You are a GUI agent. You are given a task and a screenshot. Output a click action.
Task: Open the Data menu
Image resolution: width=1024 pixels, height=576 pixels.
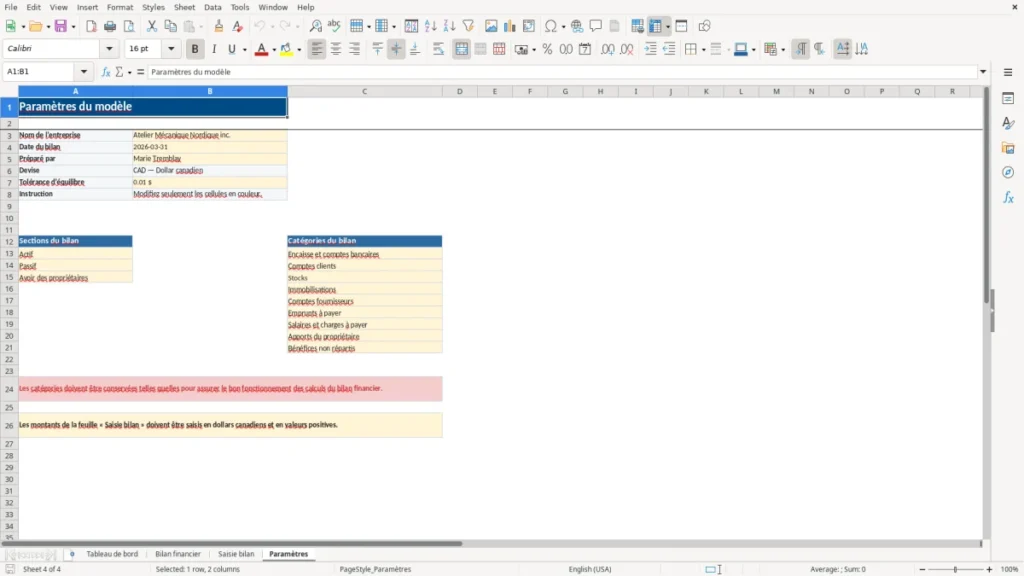click(x=213, y=7)
